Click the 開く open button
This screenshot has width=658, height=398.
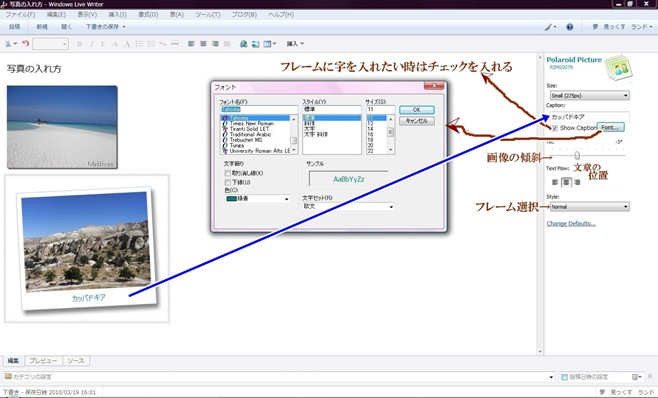(66, 27)
